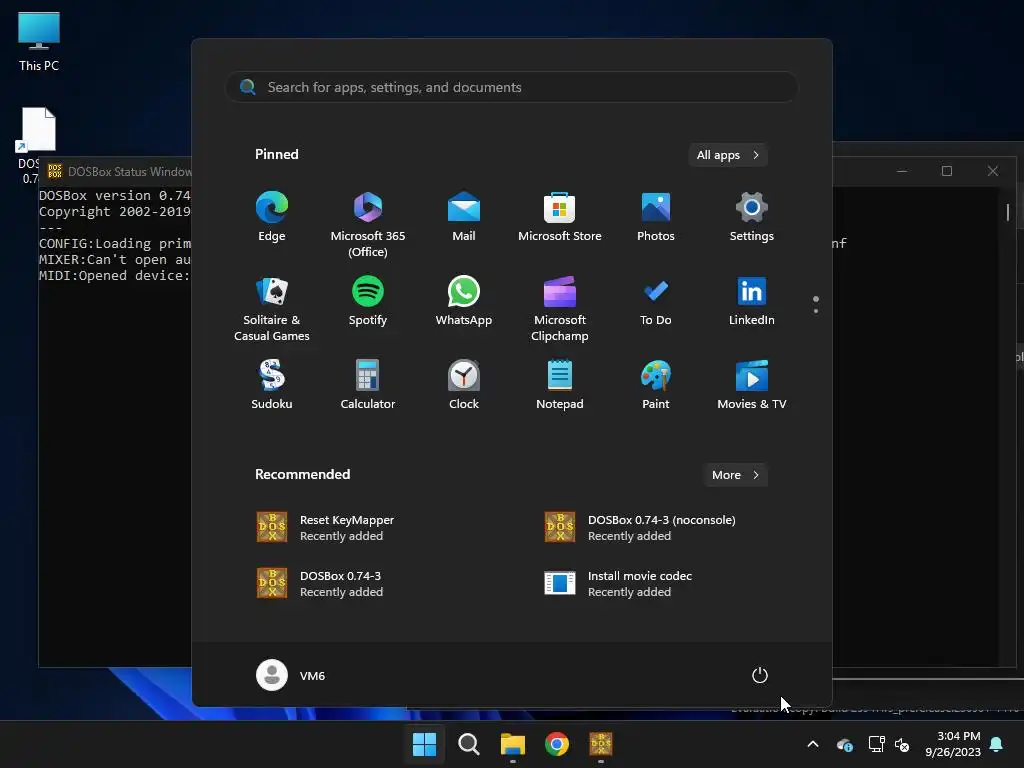The width and height of the screenshot is (1024, 768).
Task: Open the Calculator app
Action: click(368, 385)
